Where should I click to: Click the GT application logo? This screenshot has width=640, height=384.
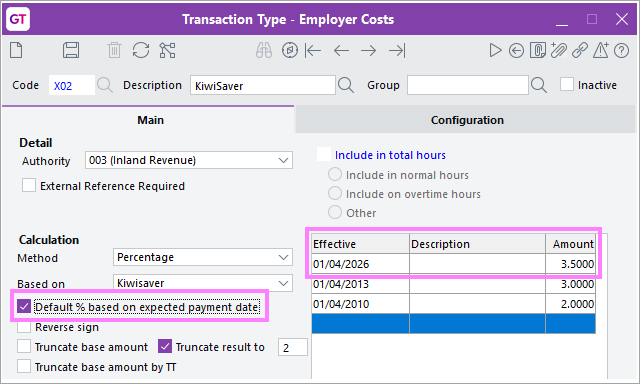click(x=18, y=19)
